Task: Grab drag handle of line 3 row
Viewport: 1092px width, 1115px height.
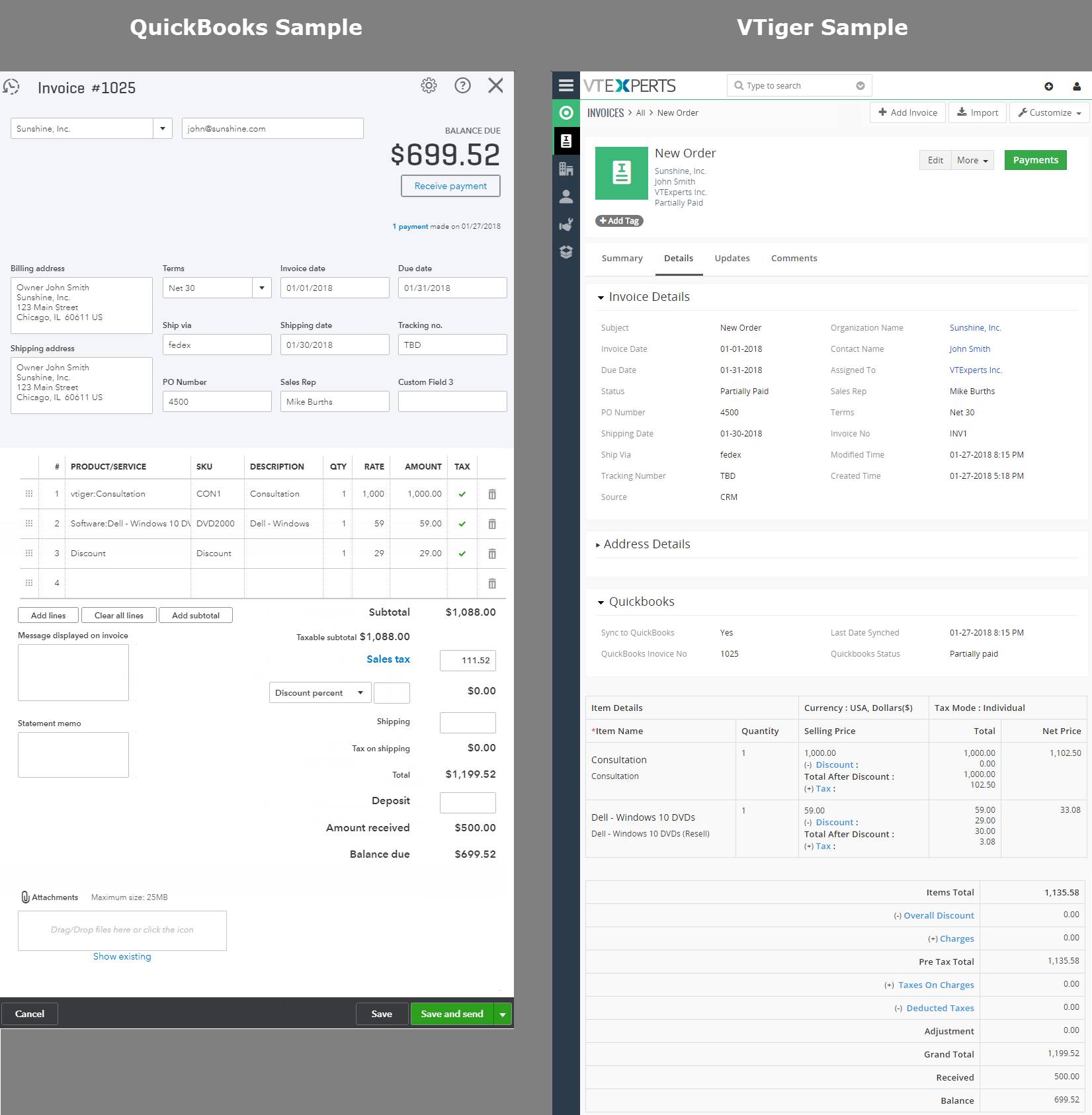Action: click(29, 554)
